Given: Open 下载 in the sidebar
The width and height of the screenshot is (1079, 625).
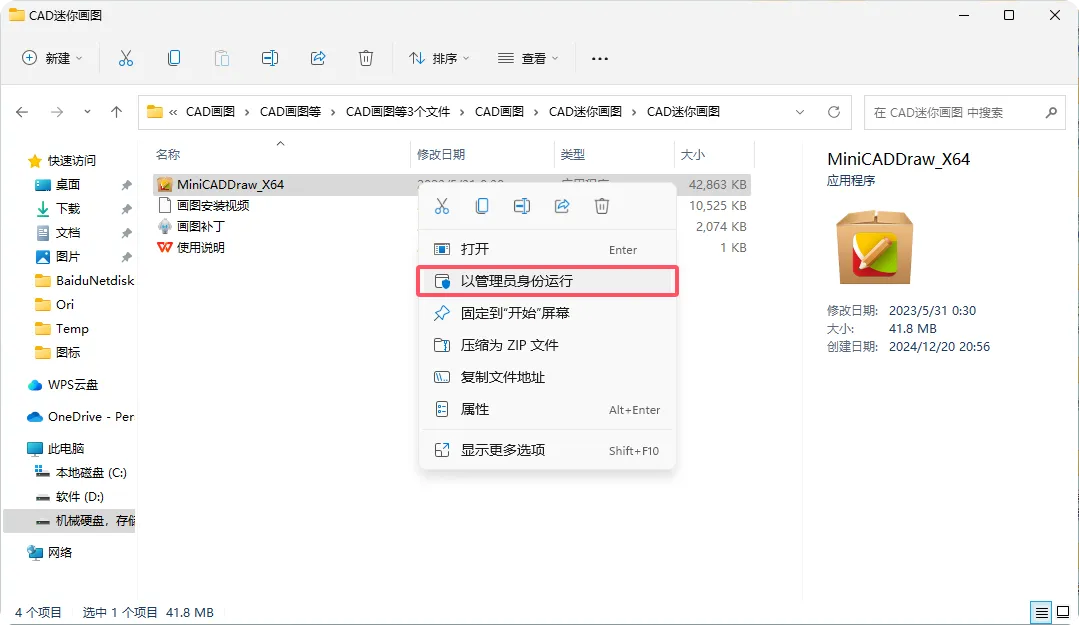Looking at the screenshot, I should 67,209.
